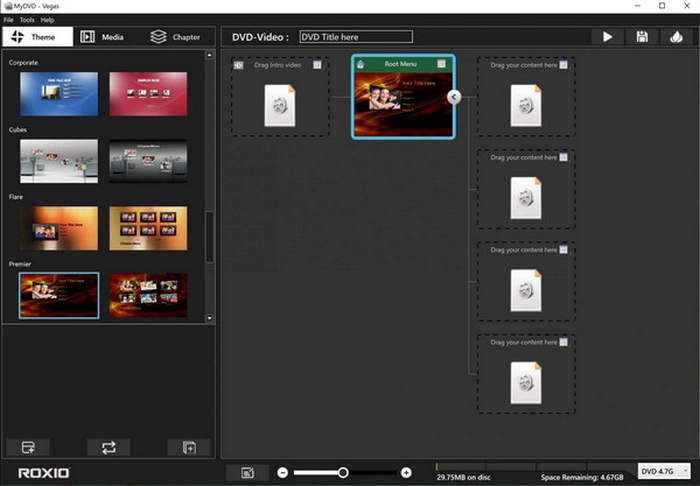Open the DVD 4.7G disc size dropdown
Viewport: 700px width, 486px height.
pos(664,471)
